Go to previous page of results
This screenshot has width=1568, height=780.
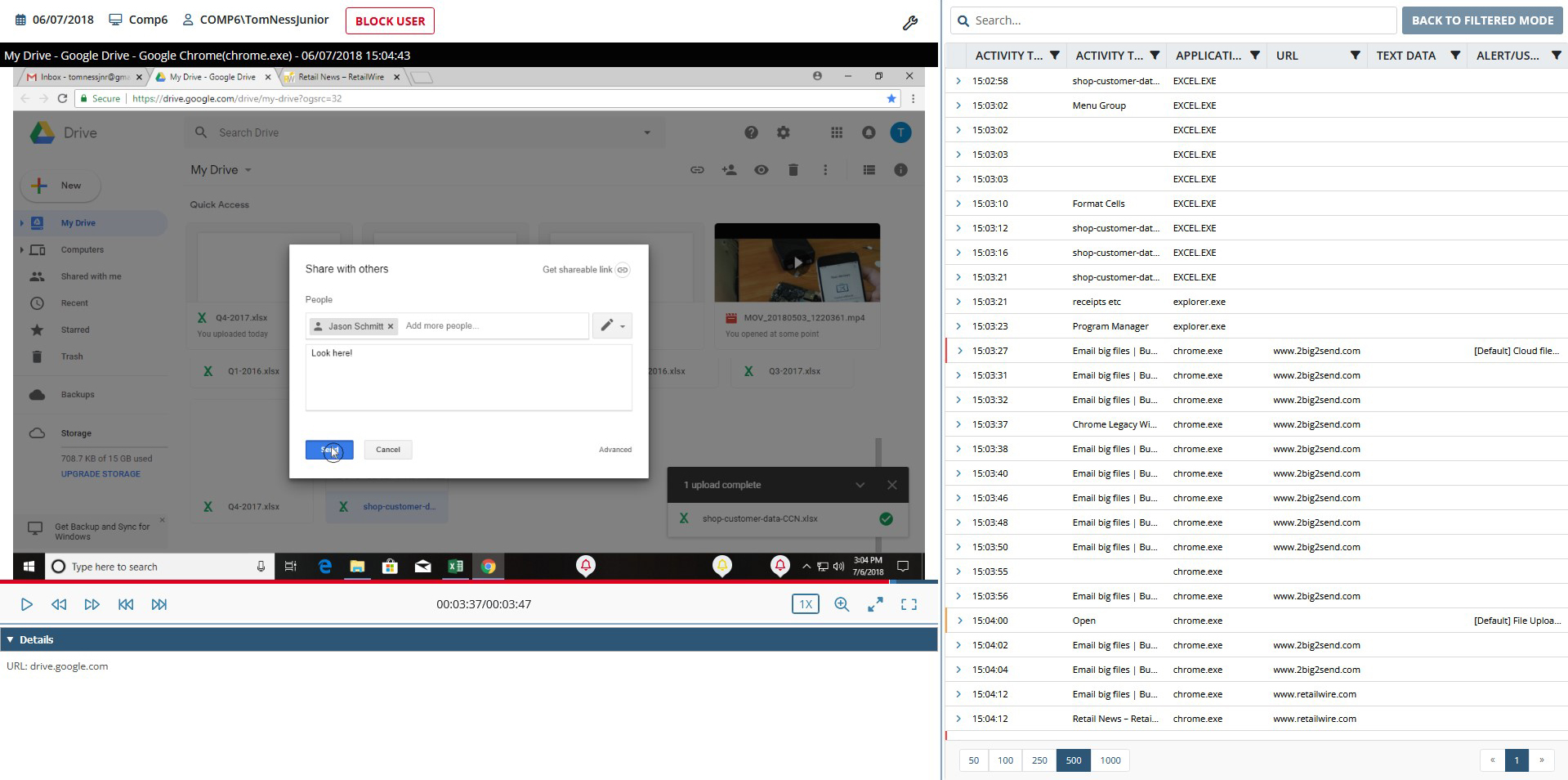1492,760
